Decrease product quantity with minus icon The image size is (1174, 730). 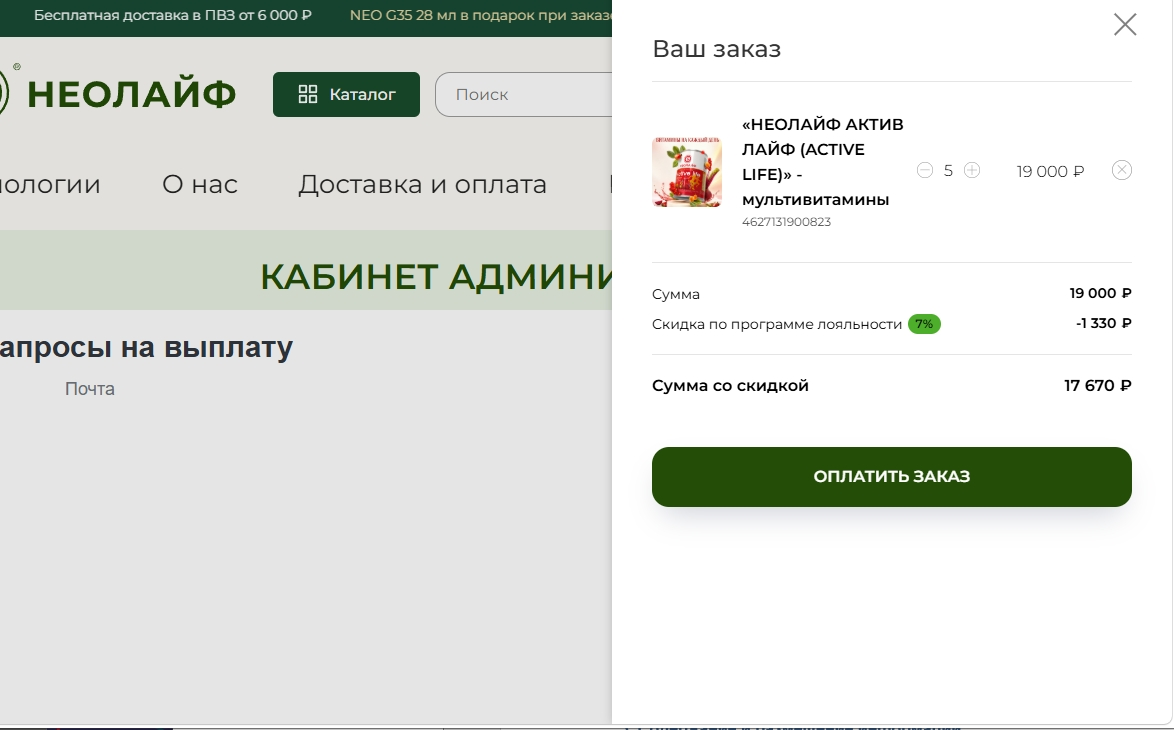point(925,171)
